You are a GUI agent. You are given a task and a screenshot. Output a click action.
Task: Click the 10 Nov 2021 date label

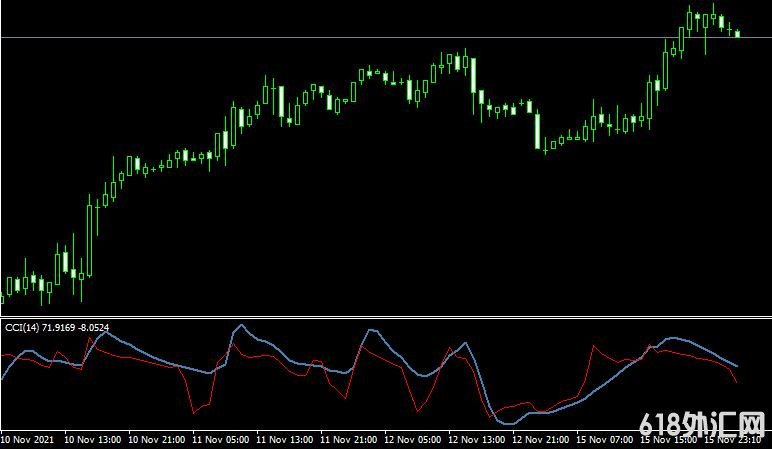click(x=29, y=439)
